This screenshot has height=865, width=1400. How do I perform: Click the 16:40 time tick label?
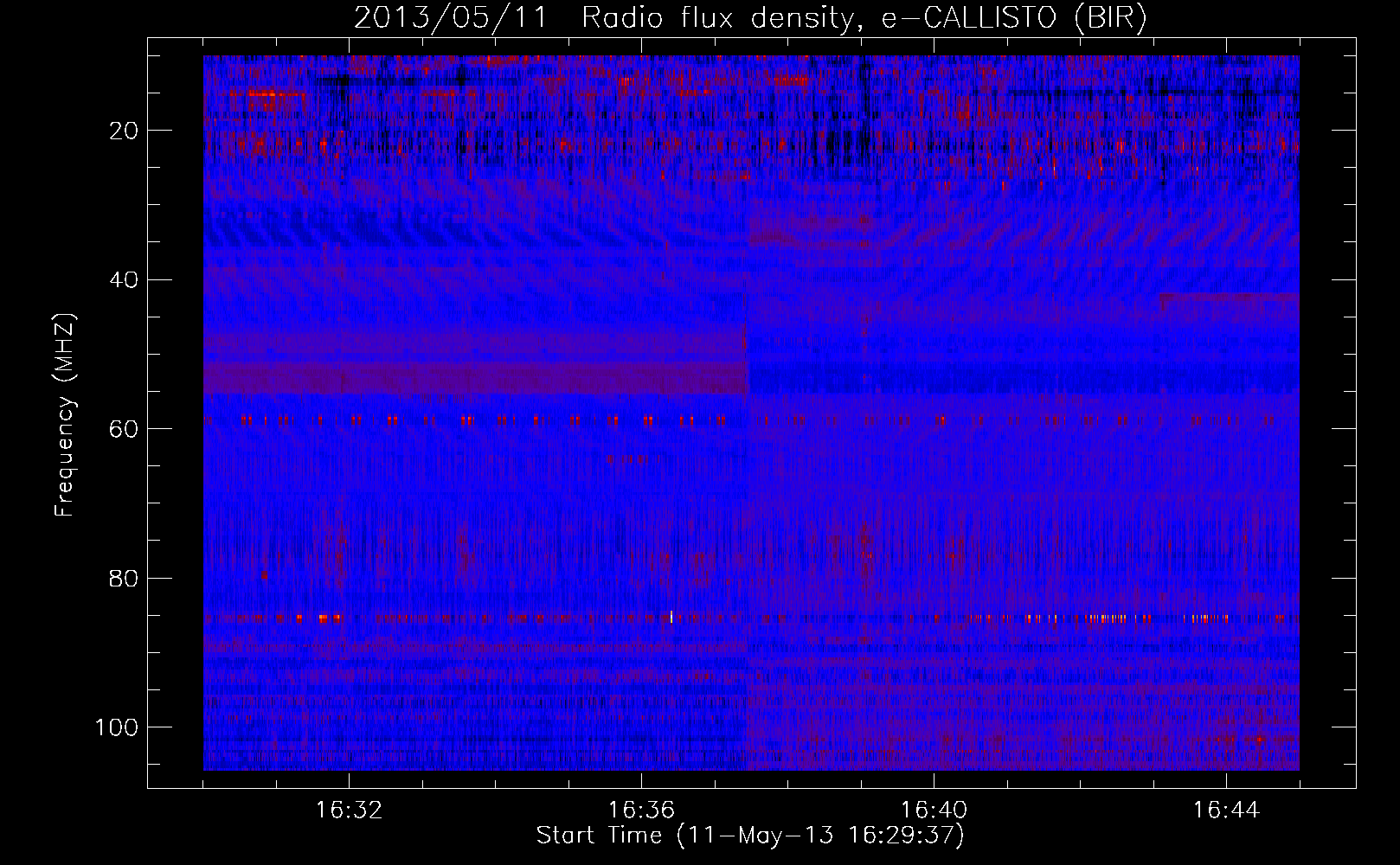click(934, 811)
